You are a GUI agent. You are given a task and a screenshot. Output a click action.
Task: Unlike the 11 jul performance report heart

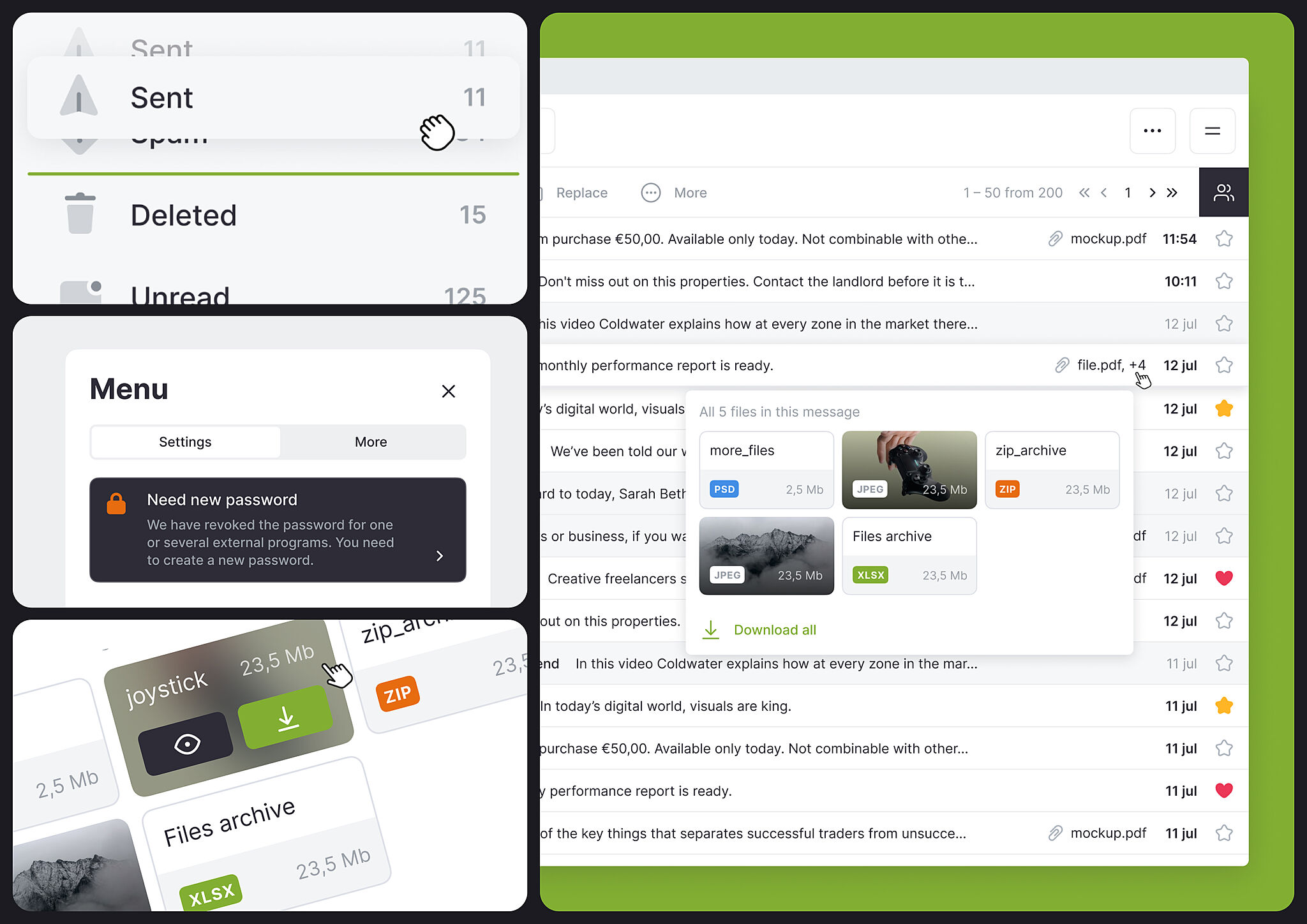[x=1224, y=791]
